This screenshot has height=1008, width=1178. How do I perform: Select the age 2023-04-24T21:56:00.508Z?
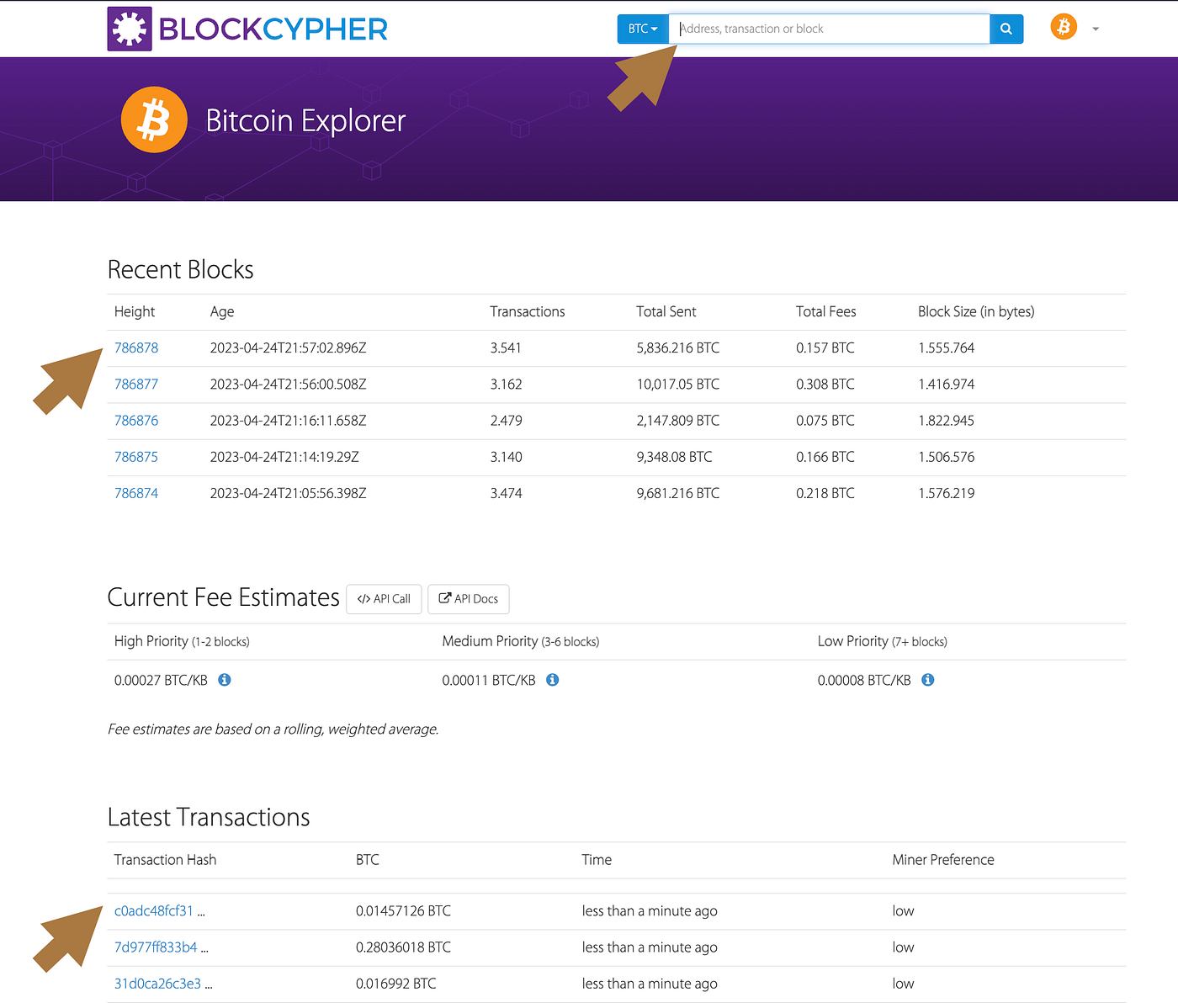click(289, 385)
